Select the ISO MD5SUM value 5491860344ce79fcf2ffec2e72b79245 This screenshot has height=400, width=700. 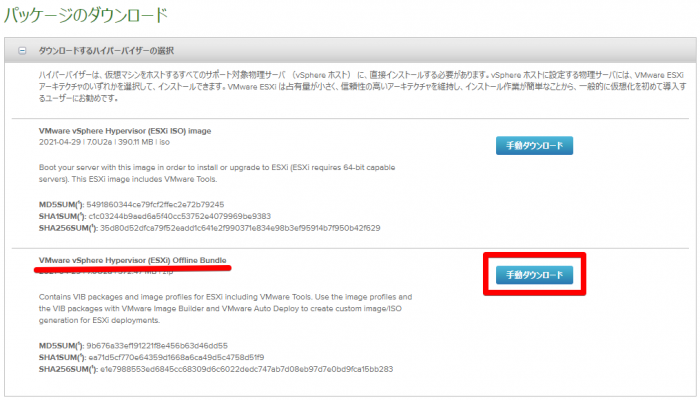point(155,204)
